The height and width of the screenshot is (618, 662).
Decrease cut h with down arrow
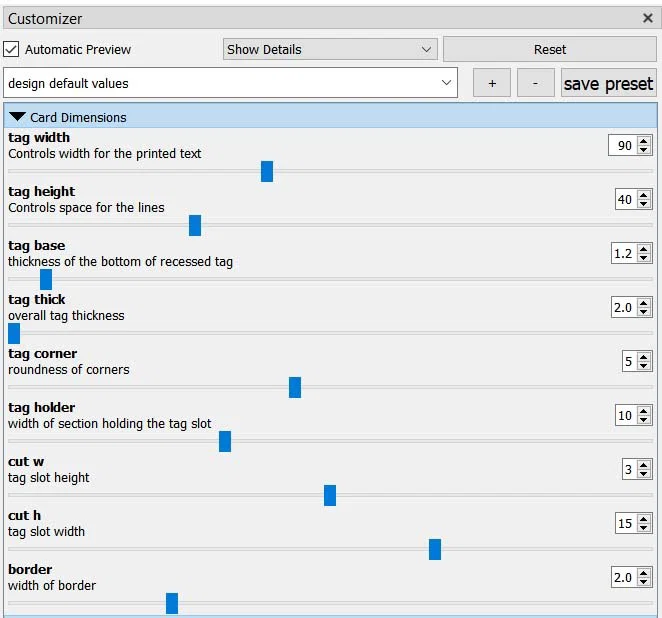643,528
